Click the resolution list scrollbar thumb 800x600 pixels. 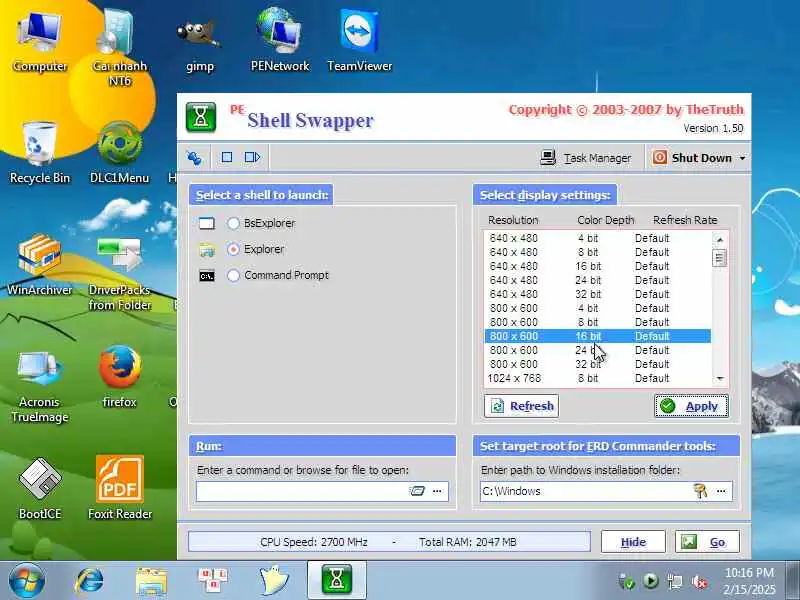tap(719, 258)
